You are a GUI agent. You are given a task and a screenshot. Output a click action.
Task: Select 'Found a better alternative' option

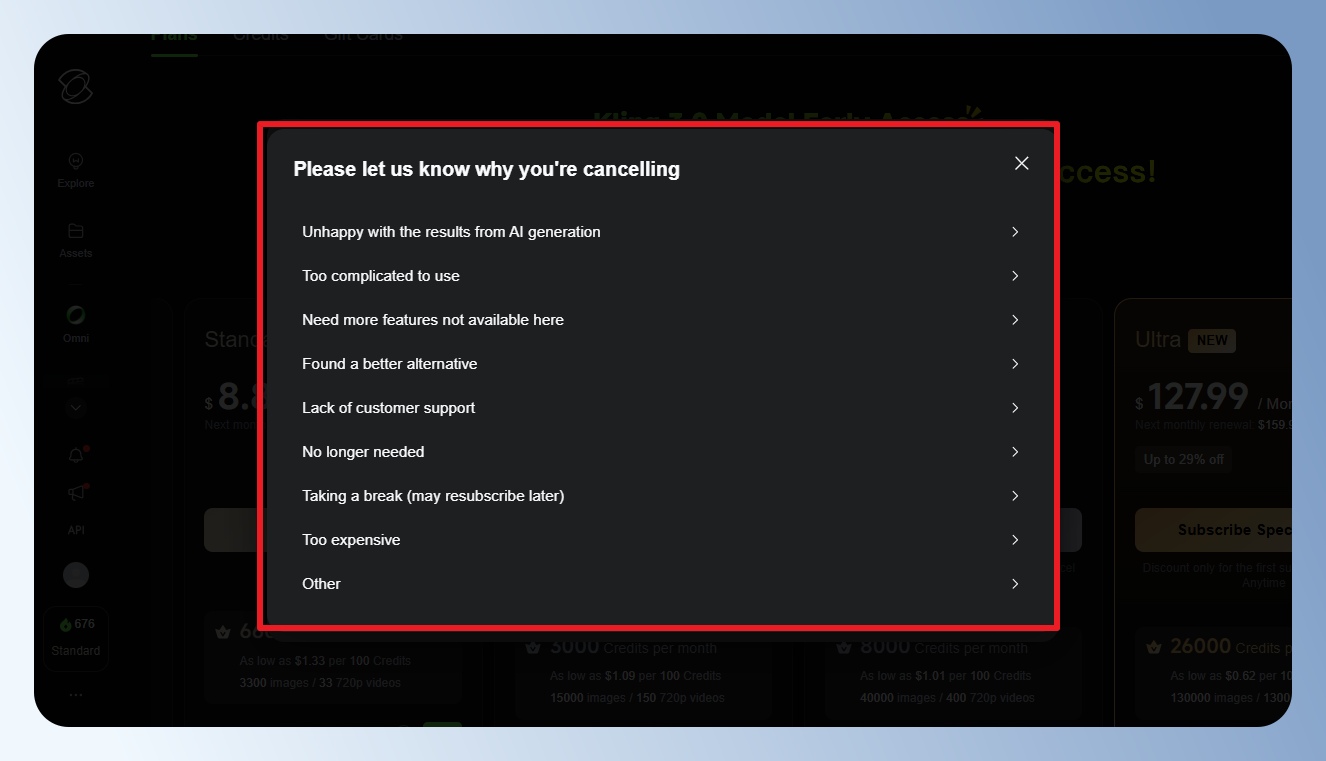(x=390, y=364)
